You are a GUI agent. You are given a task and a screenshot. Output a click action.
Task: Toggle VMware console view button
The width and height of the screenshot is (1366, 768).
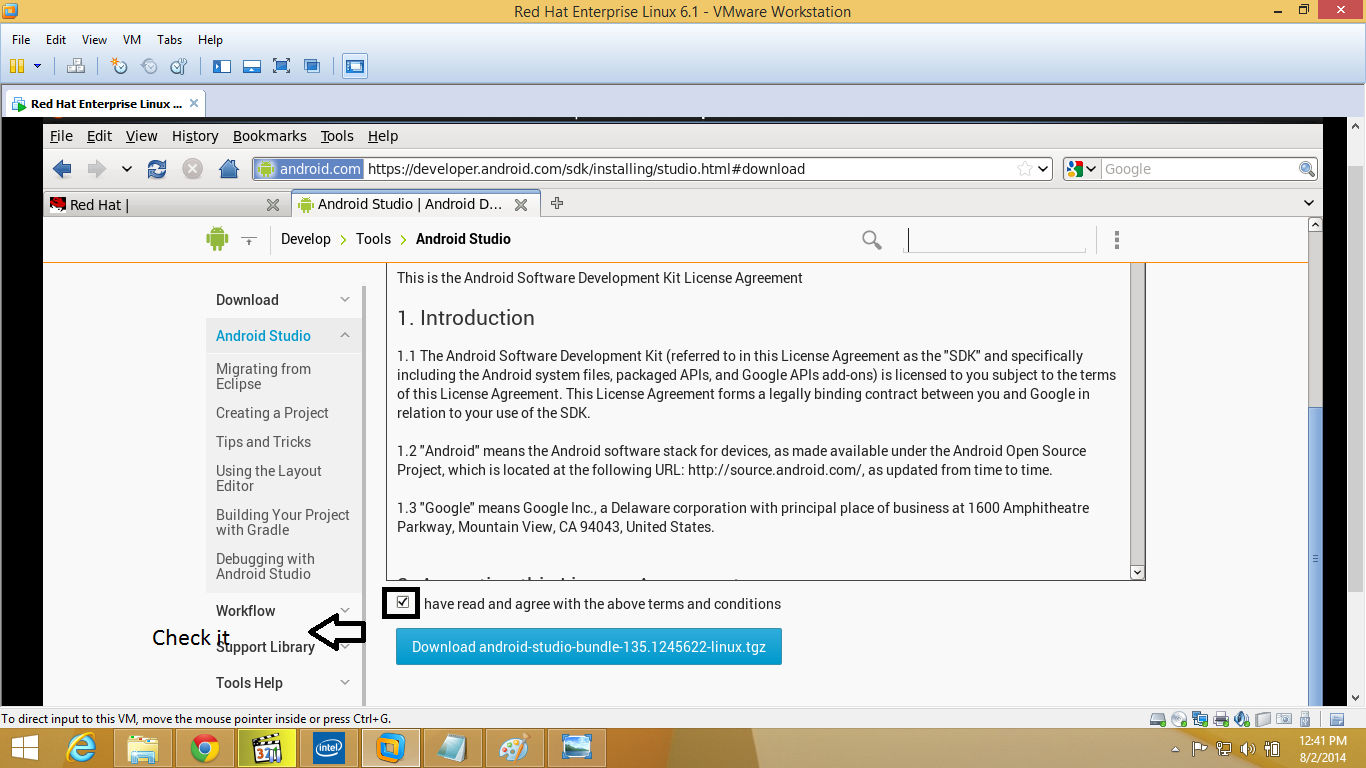click(x=355, y=66)
